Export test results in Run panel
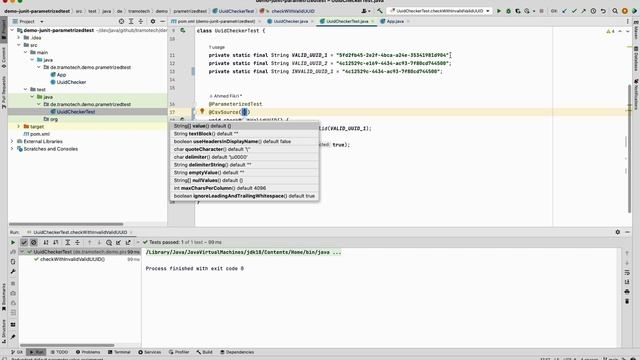Viewport: 640px width, 360px height. 128,242
